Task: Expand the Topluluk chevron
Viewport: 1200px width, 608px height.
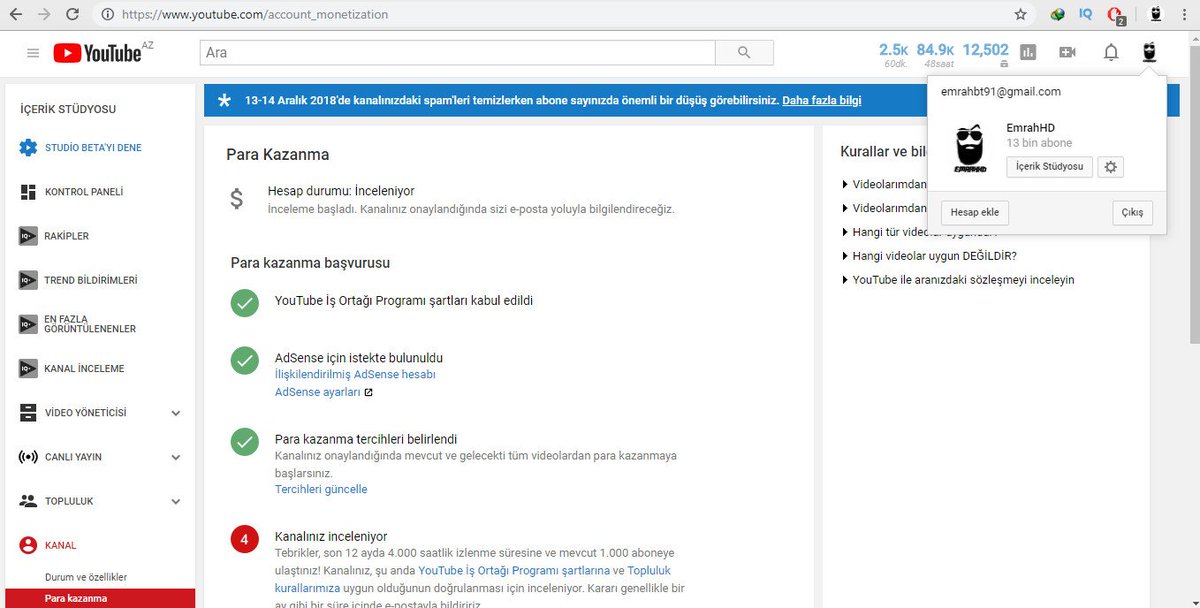Action: [x=176, y=501]
